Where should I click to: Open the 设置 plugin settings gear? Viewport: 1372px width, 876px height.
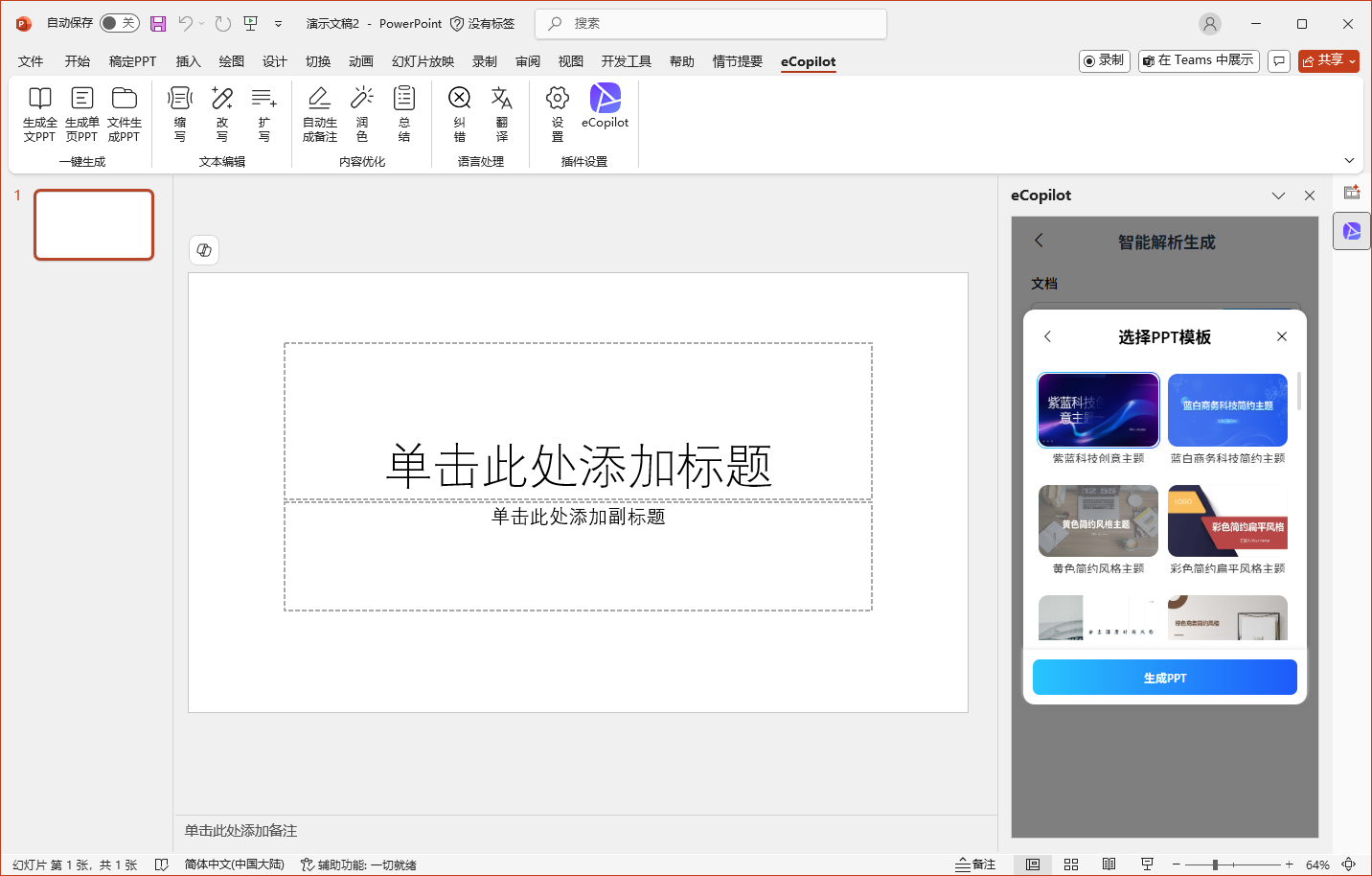point(558,99)
